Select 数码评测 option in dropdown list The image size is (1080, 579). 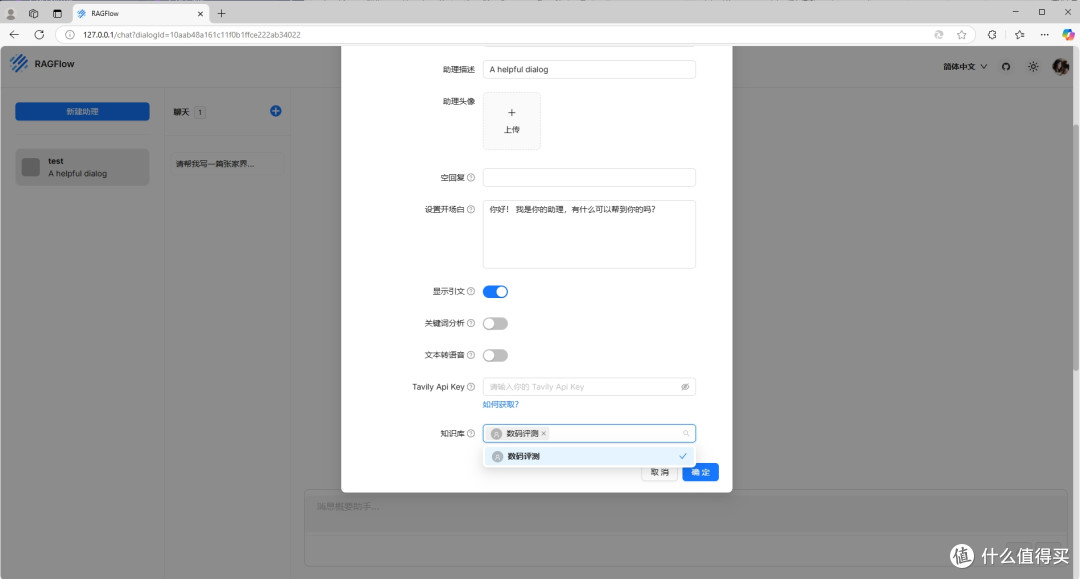coord(589,456)
